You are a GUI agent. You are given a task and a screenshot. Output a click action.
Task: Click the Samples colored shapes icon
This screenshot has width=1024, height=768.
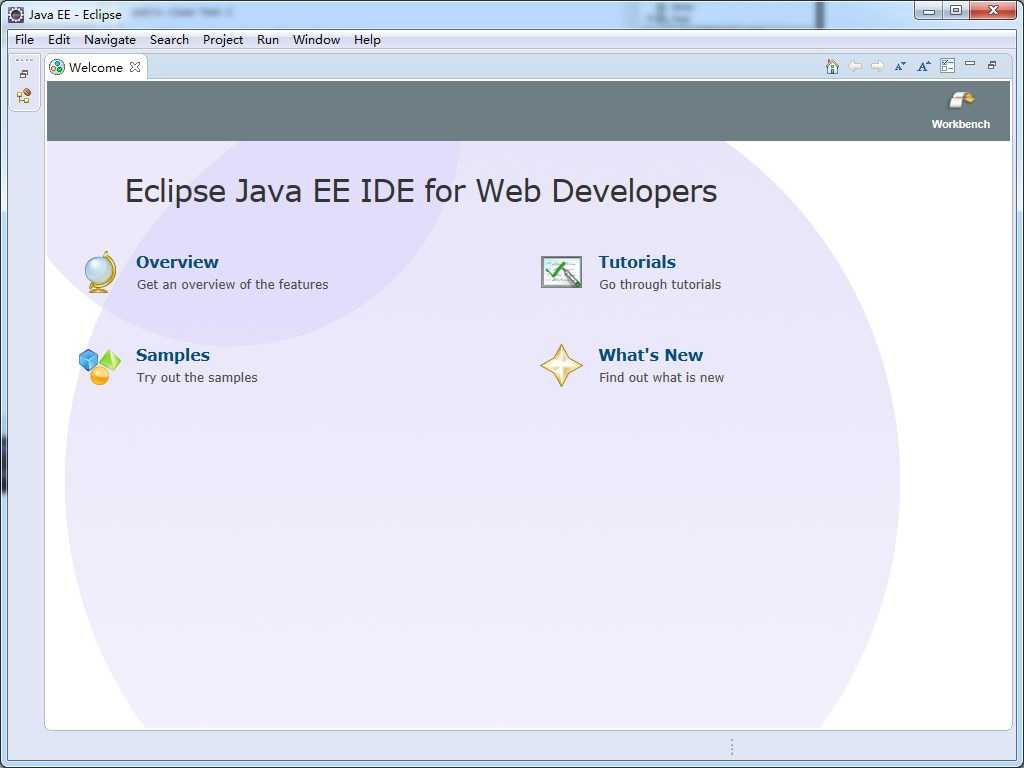pos(100,366)
